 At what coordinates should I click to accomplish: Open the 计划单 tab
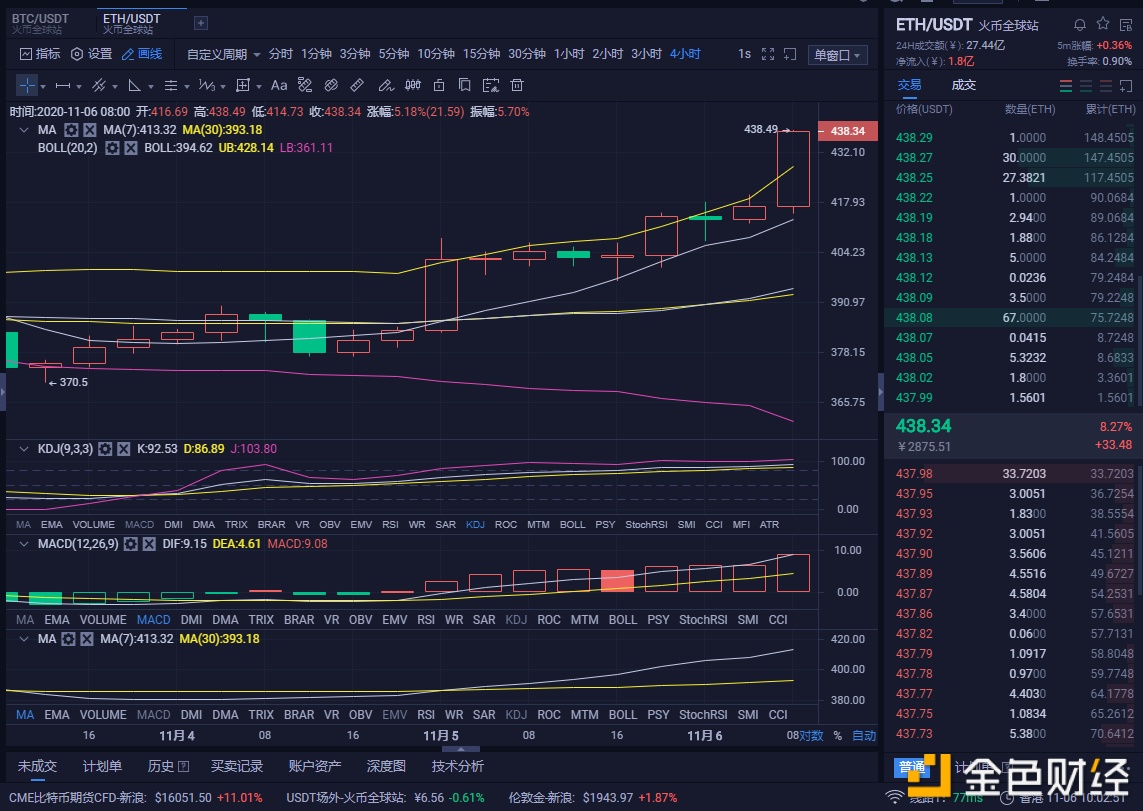(x=102, y=766)
